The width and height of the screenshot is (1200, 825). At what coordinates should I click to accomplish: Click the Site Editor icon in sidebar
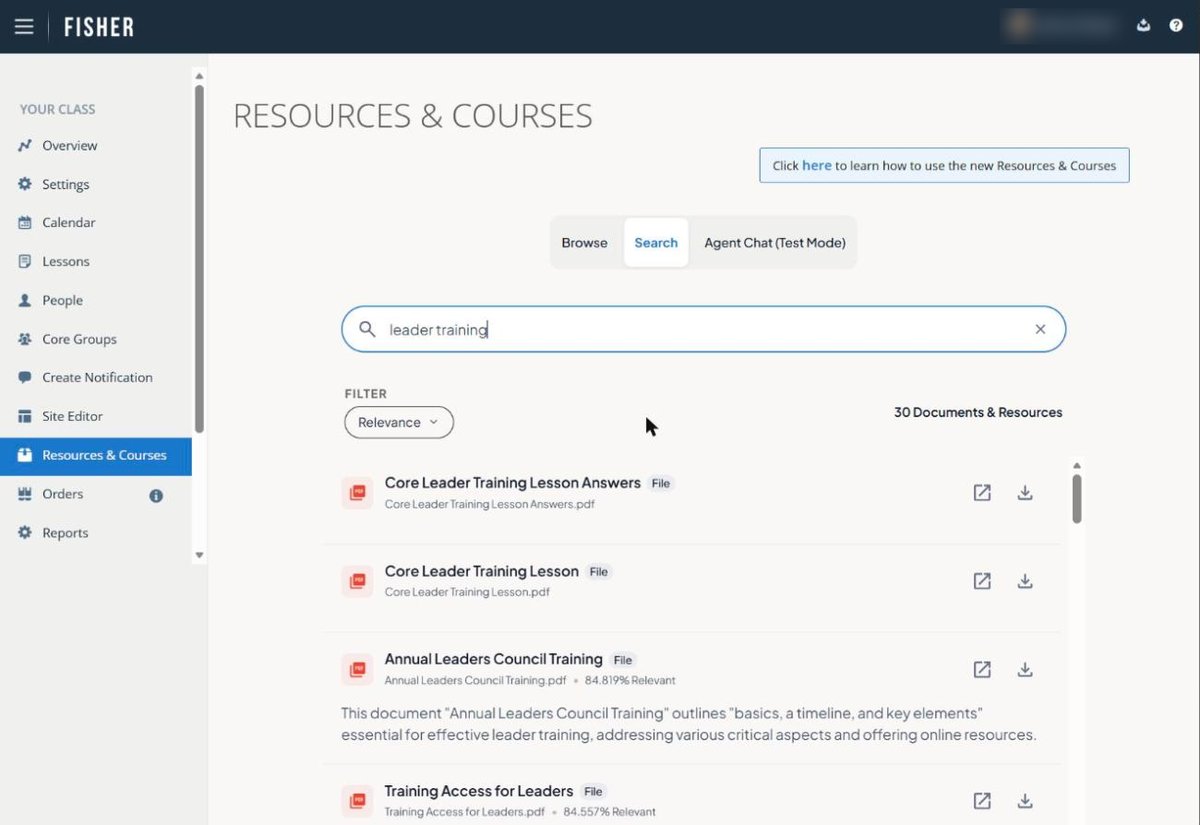click(25, 416)
